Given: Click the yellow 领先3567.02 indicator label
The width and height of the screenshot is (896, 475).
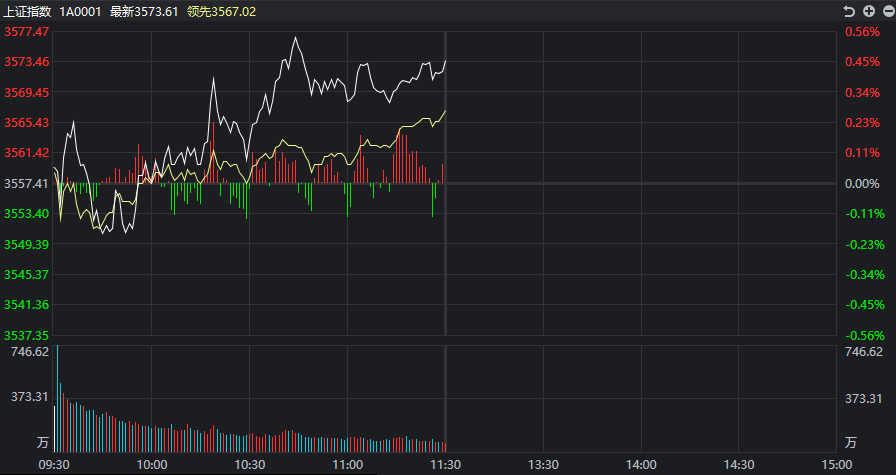Looking at the screenshot, I should click(x=222, y=11).
